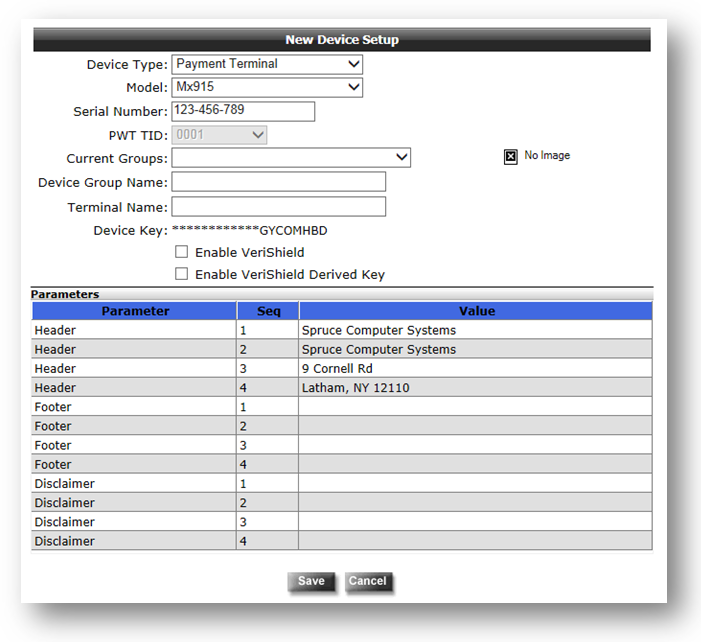
Task: Click the Header parameter name in row 3
Action: tap(55, 368)
